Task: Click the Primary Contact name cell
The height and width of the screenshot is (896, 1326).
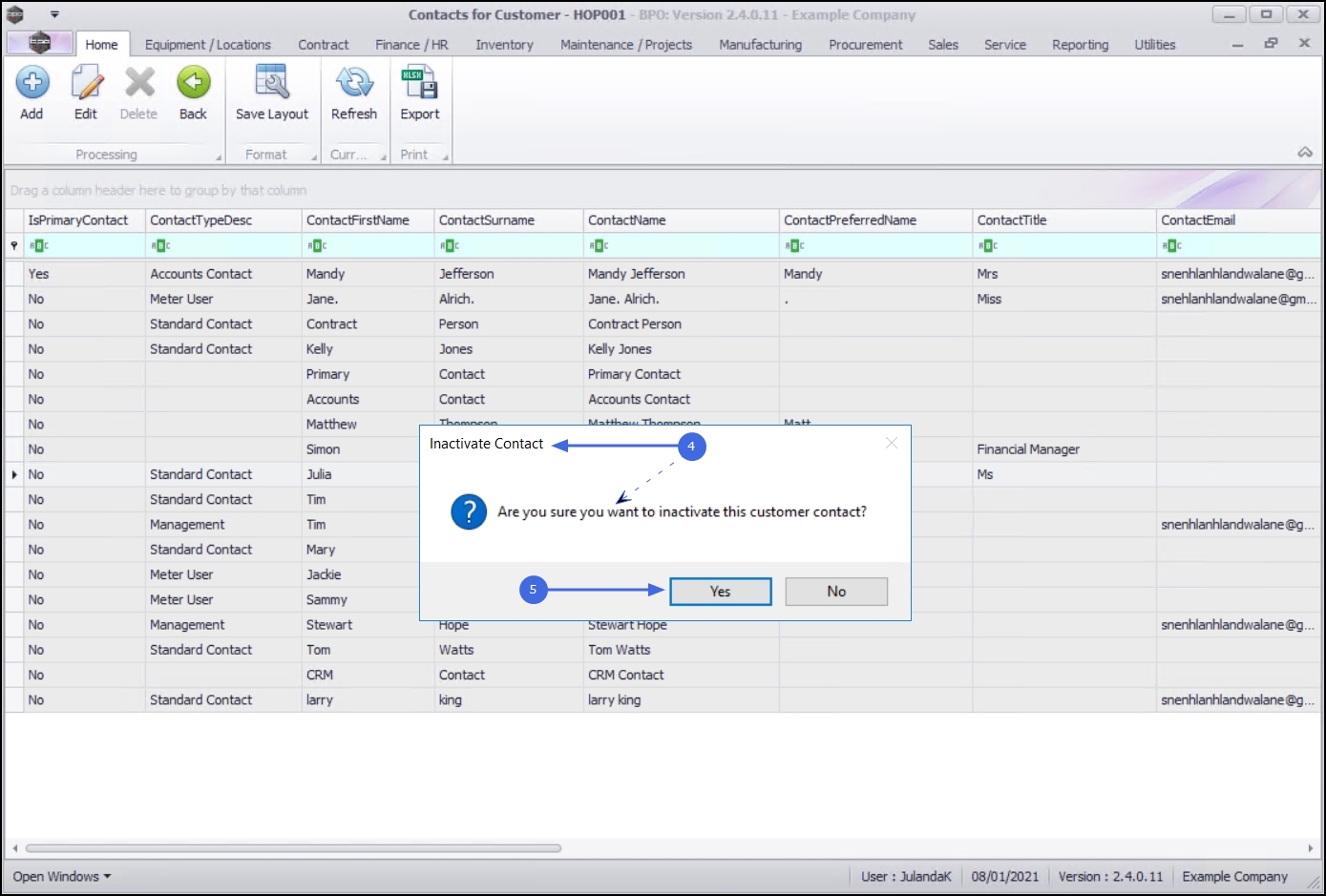Action: (682, 374)
